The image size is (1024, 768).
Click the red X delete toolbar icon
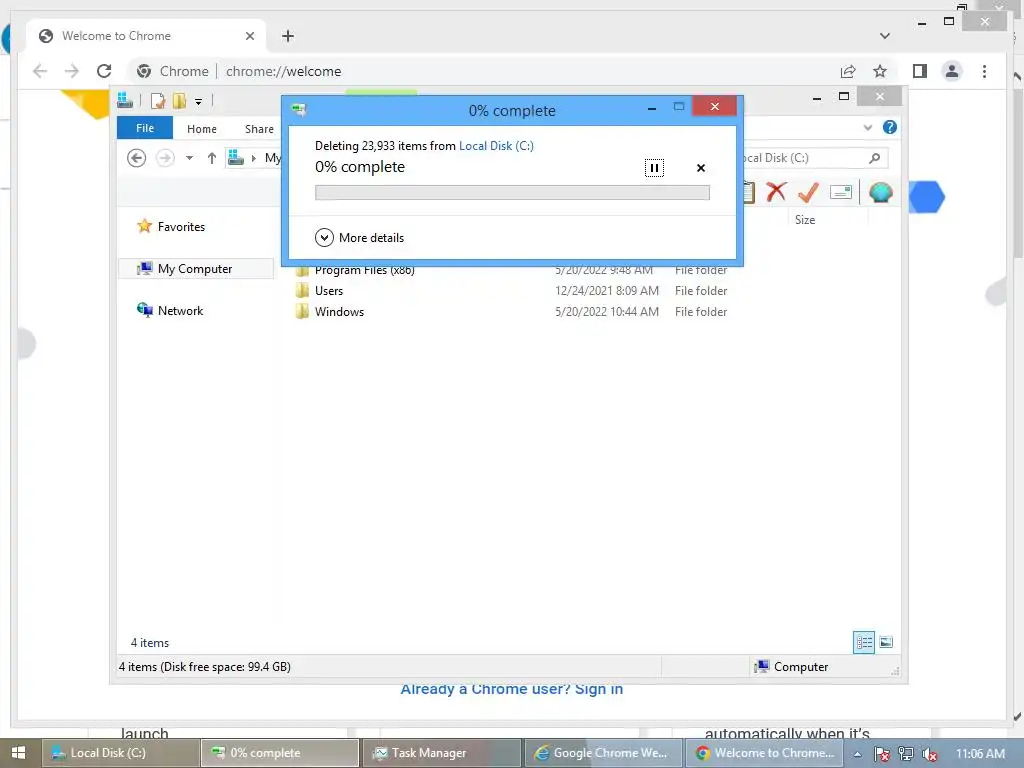(x=776, y=192)
